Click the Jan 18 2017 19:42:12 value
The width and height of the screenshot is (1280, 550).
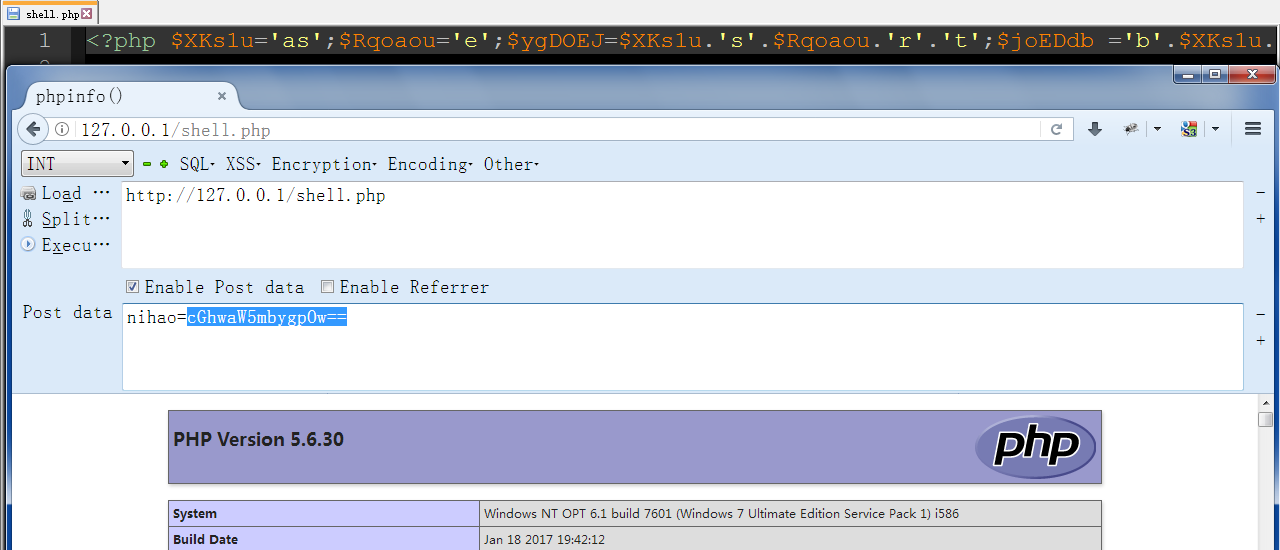544,539
